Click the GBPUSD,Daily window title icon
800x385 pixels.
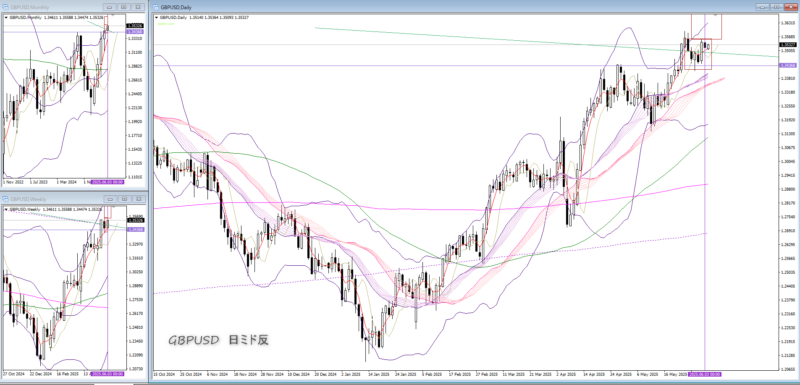pos(156,8)
